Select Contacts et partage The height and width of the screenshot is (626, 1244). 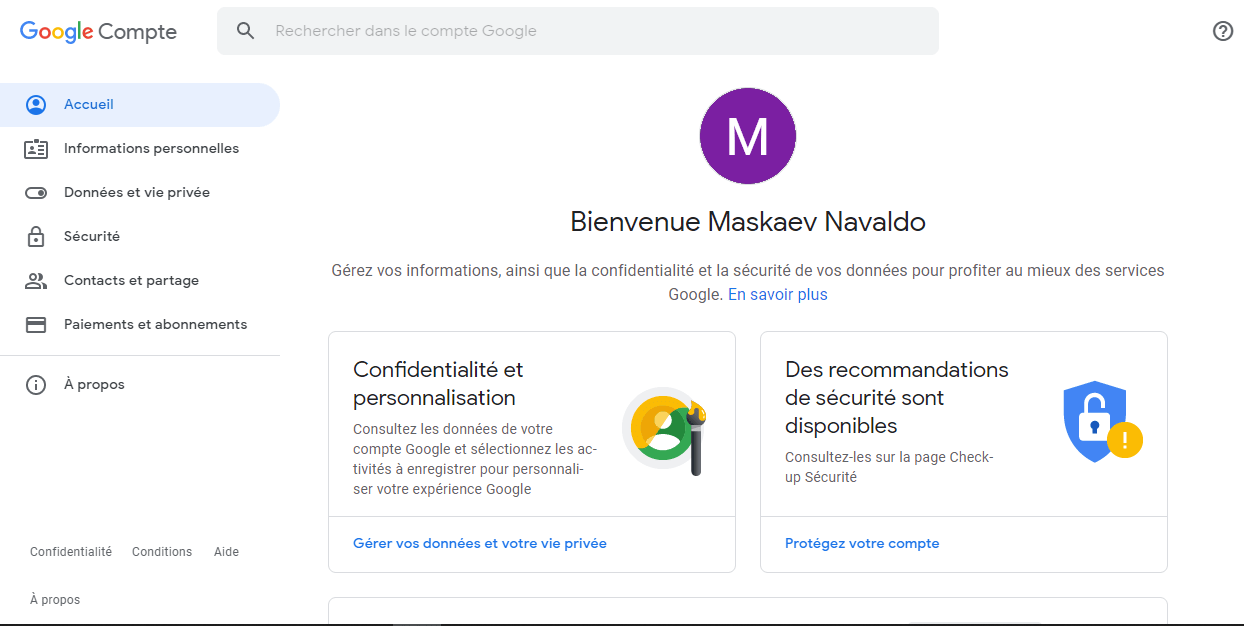(x=140, y=280)
